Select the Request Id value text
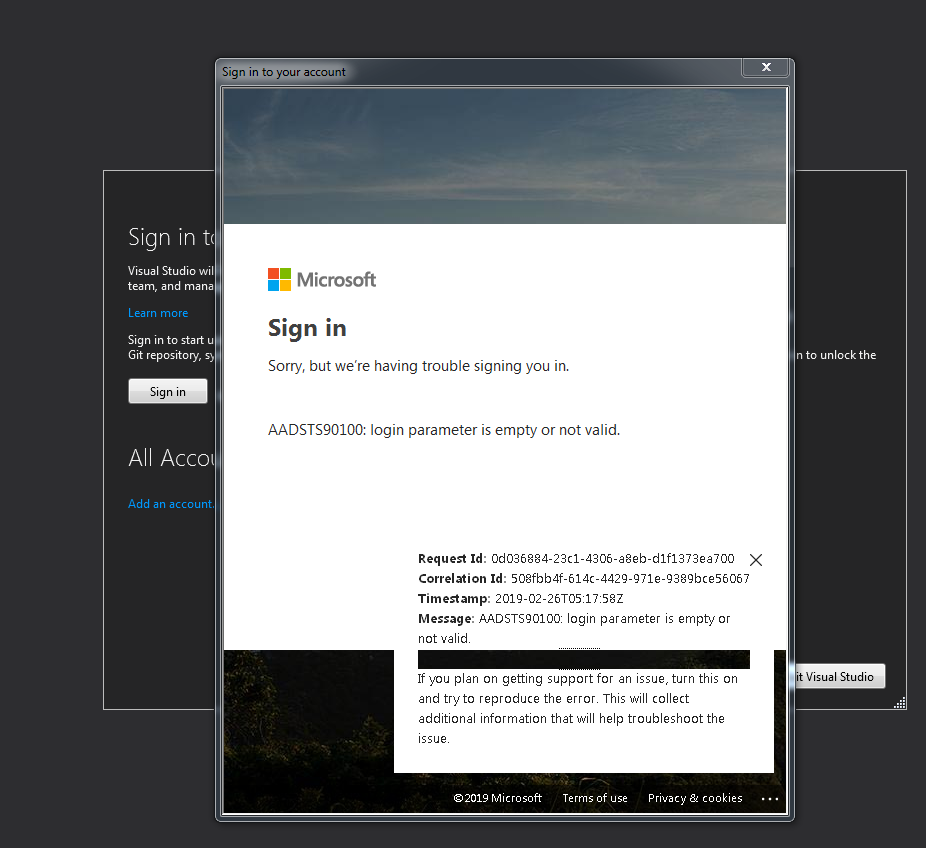 [612, 559]
